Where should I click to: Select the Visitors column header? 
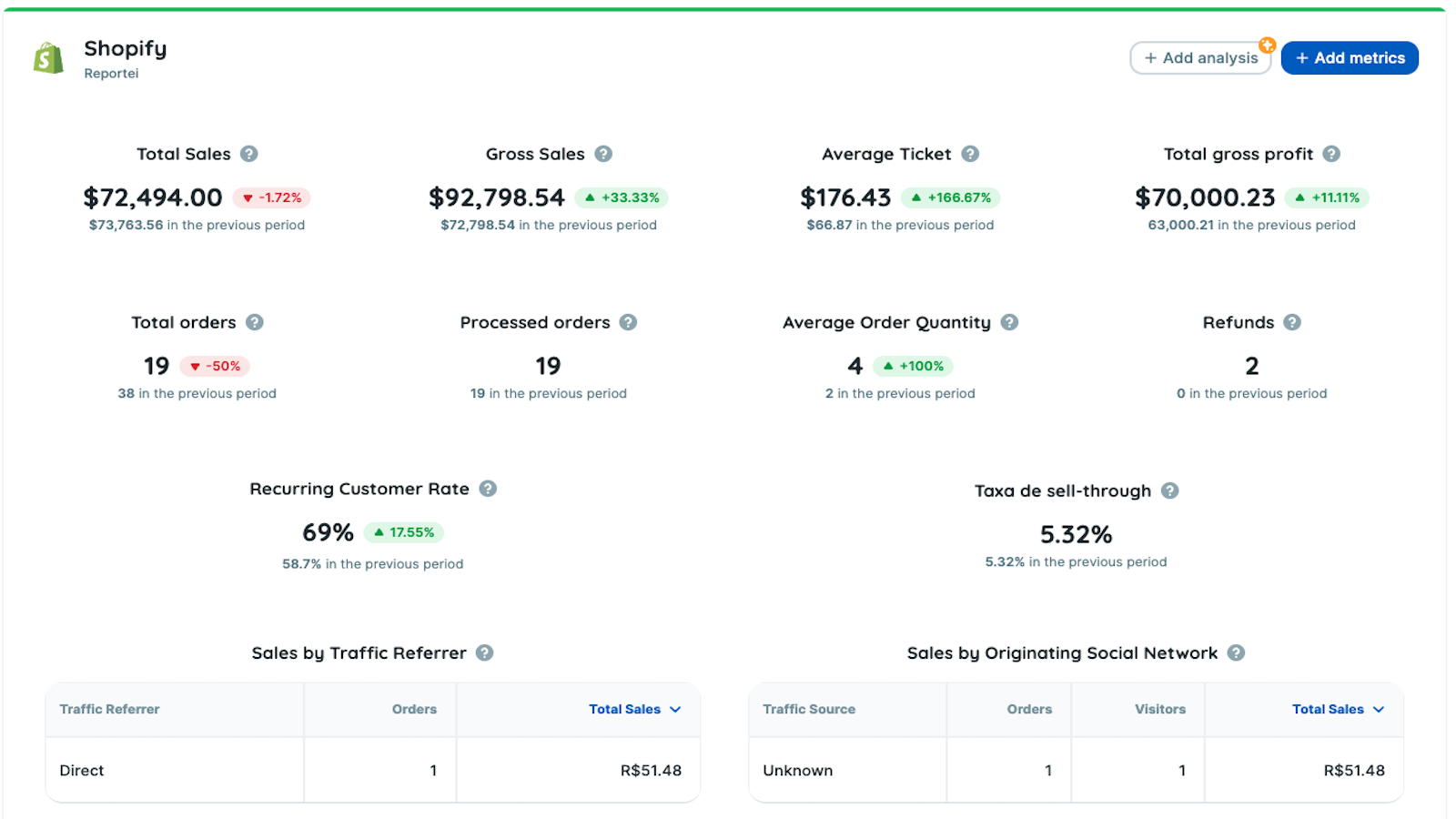pos(1160,709)
